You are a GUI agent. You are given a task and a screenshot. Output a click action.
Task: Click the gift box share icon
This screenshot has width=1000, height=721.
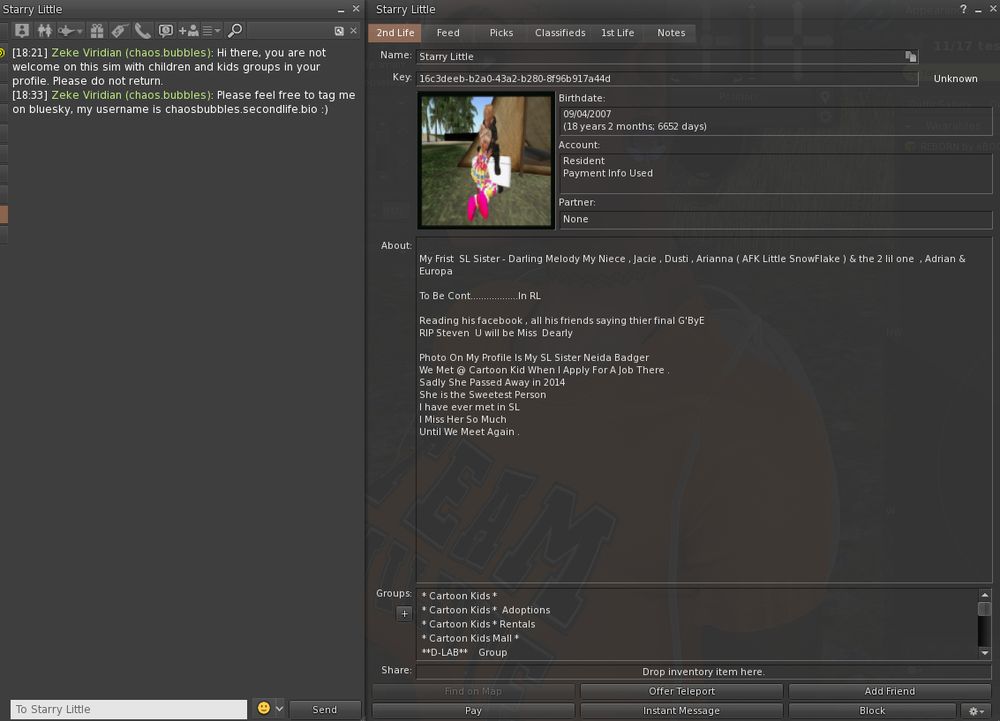pyautogui.click(x=97, y=31)
